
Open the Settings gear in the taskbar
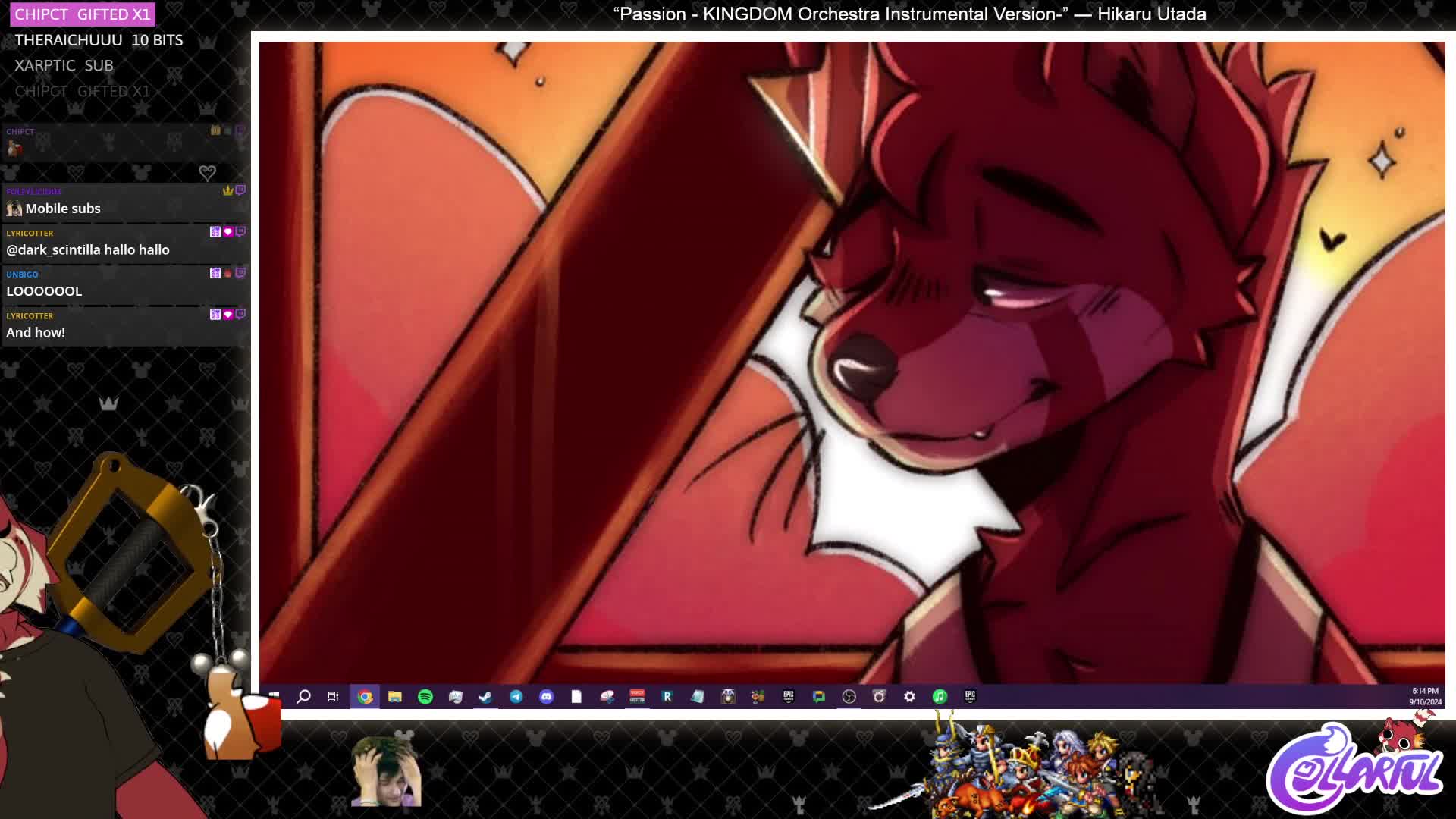(909, 696)
